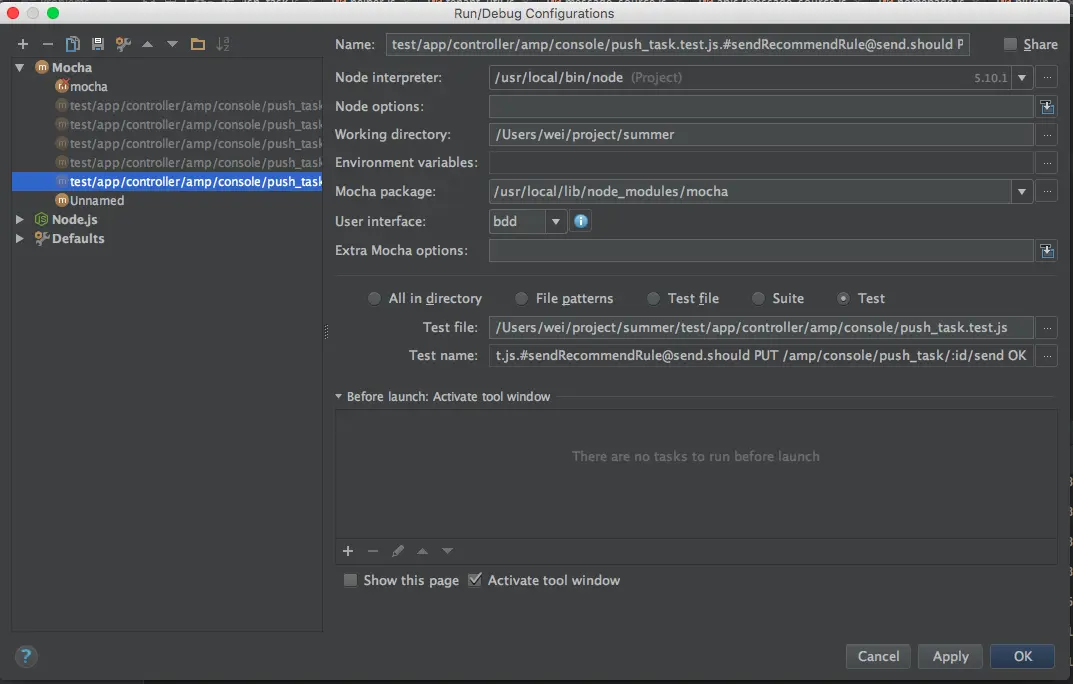The image size is (1073, 684).
Task: Edit the before launch task pencil icon
Action: (398, 551)
